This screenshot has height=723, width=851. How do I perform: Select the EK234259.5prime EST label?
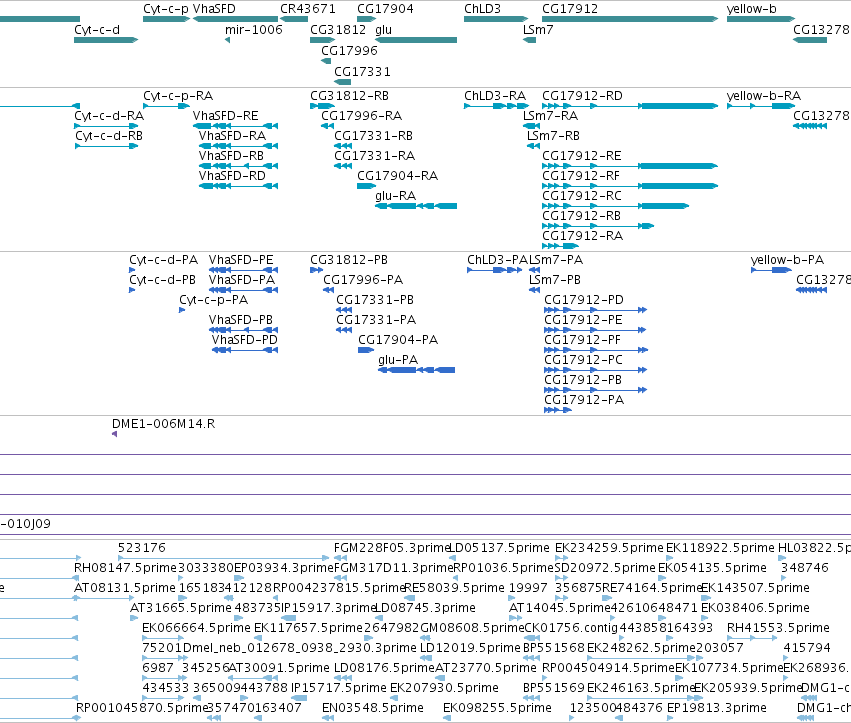(609, 548)
